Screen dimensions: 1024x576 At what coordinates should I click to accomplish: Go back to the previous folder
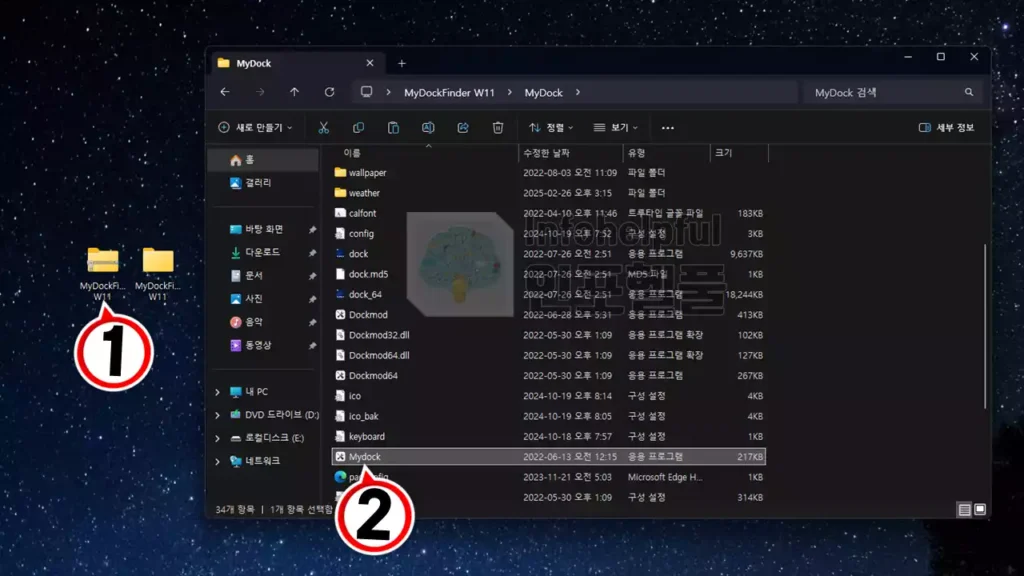click(225, 92)
